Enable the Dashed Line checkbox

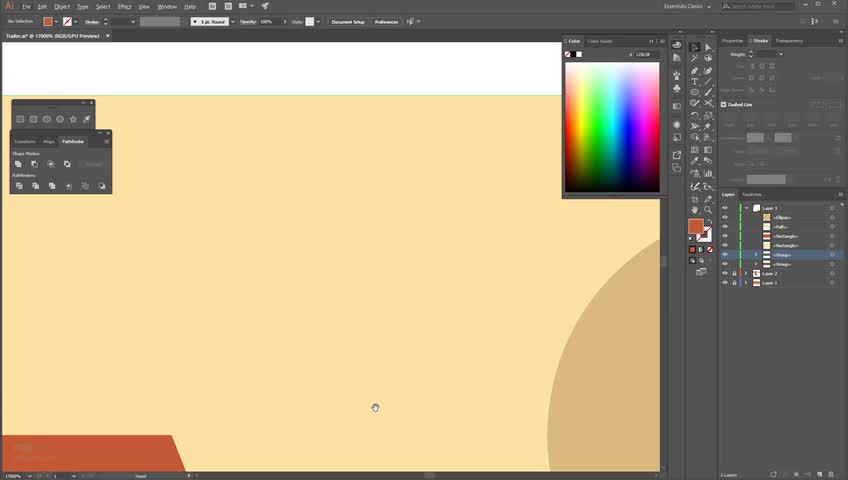tap(724, 104)
